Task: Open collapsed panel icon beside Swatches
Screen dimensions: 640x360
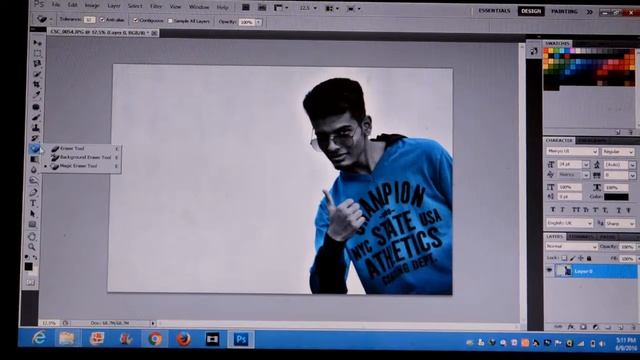Action: (x=533, y=51)
